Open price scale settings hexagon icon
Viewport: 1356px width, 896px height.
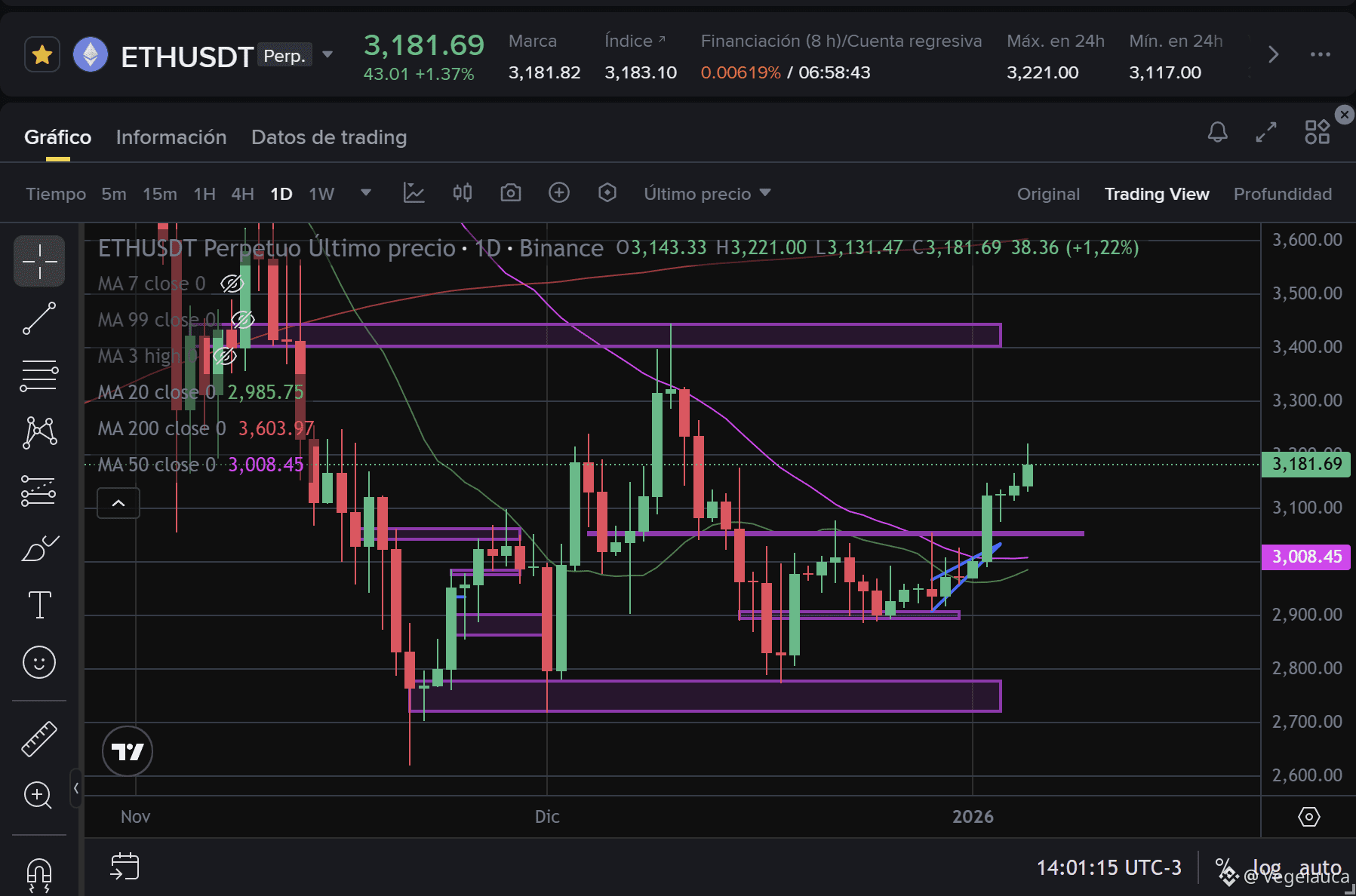click(x=1309, y=817)
